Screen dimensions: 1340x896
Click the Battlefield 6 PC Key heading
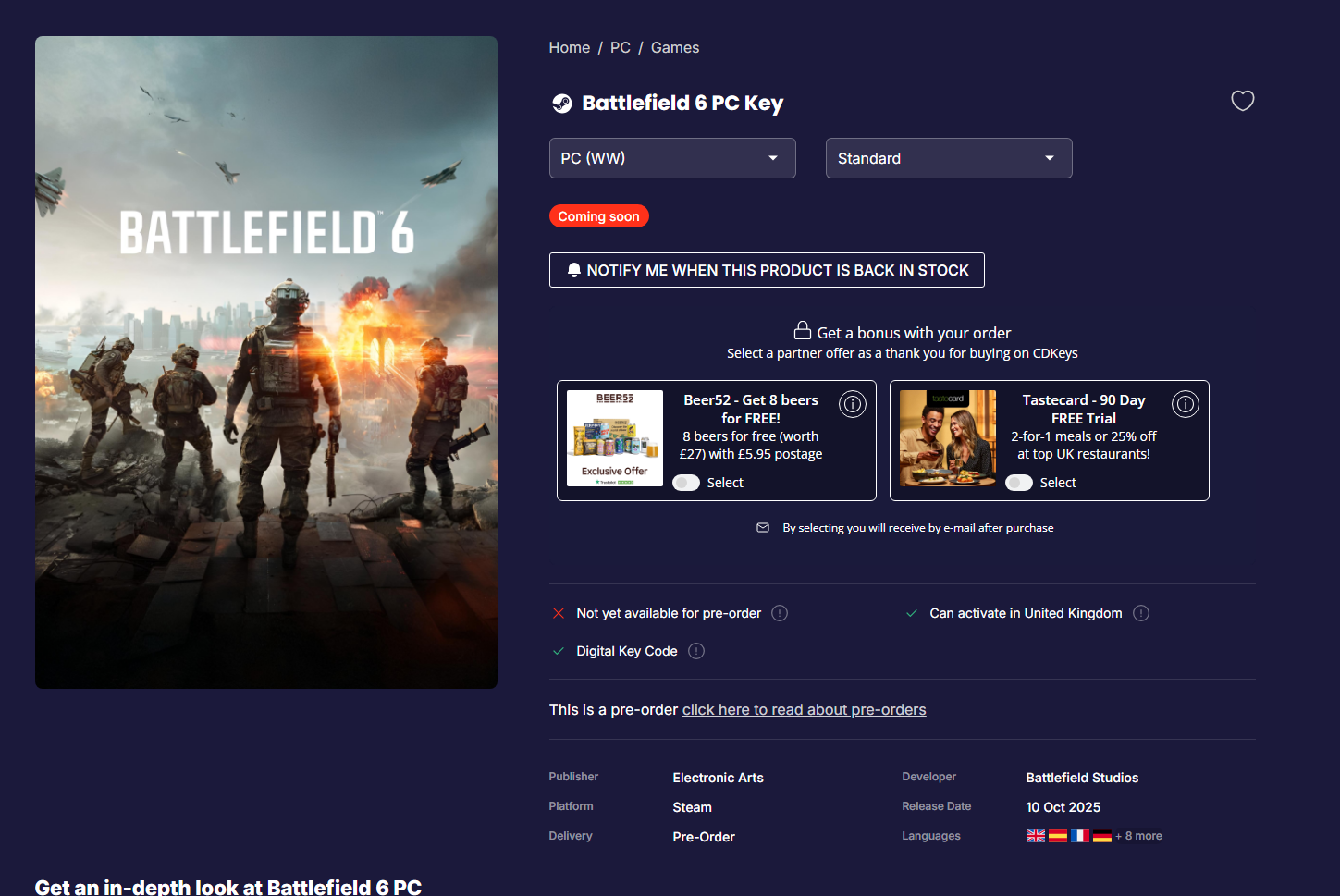tap(682, 104)
